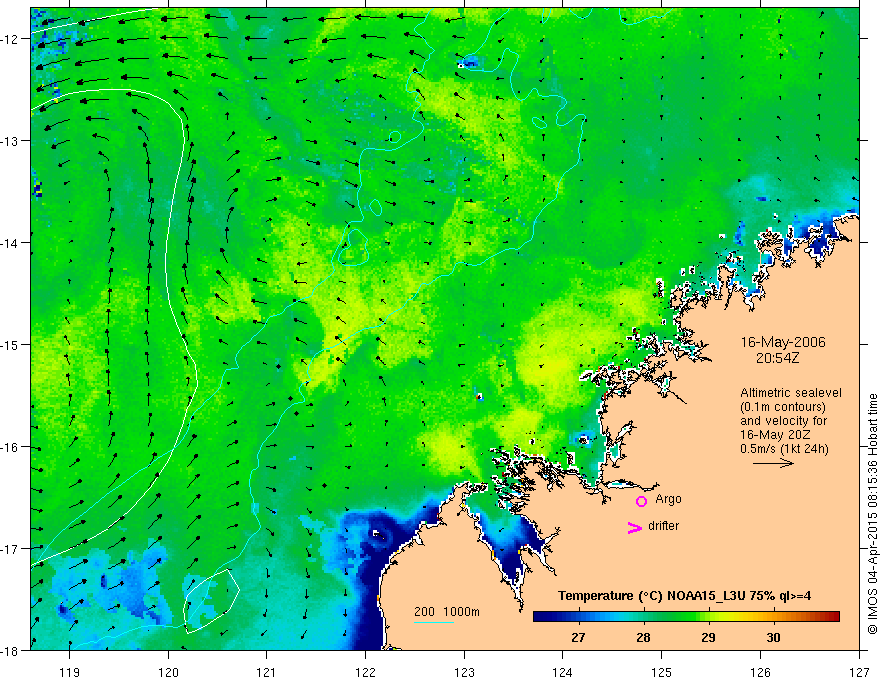Click the '16-May-2006' date text

783,342
